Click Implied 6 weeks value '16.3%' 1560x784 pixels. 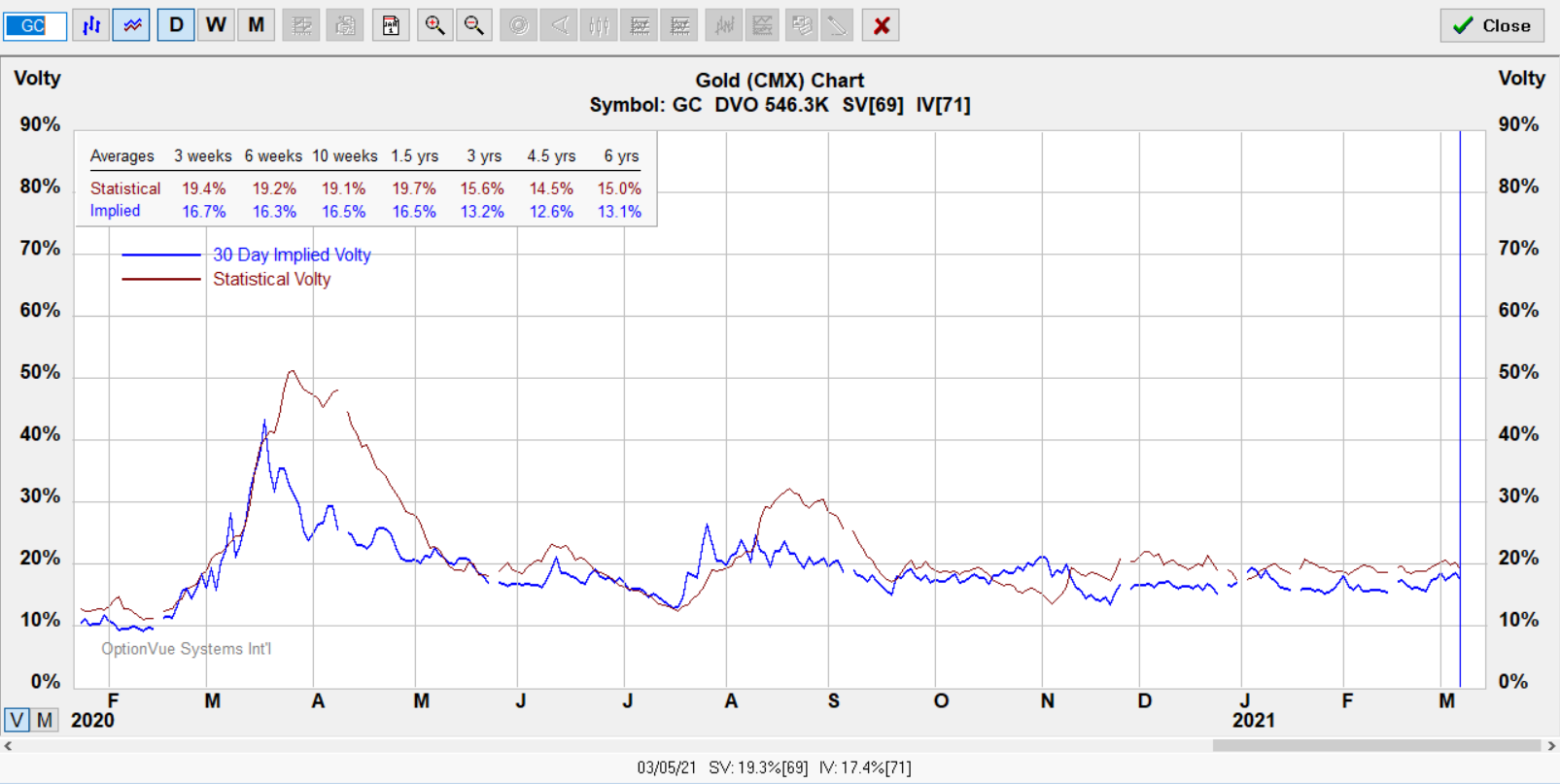(x=274, y=212)
